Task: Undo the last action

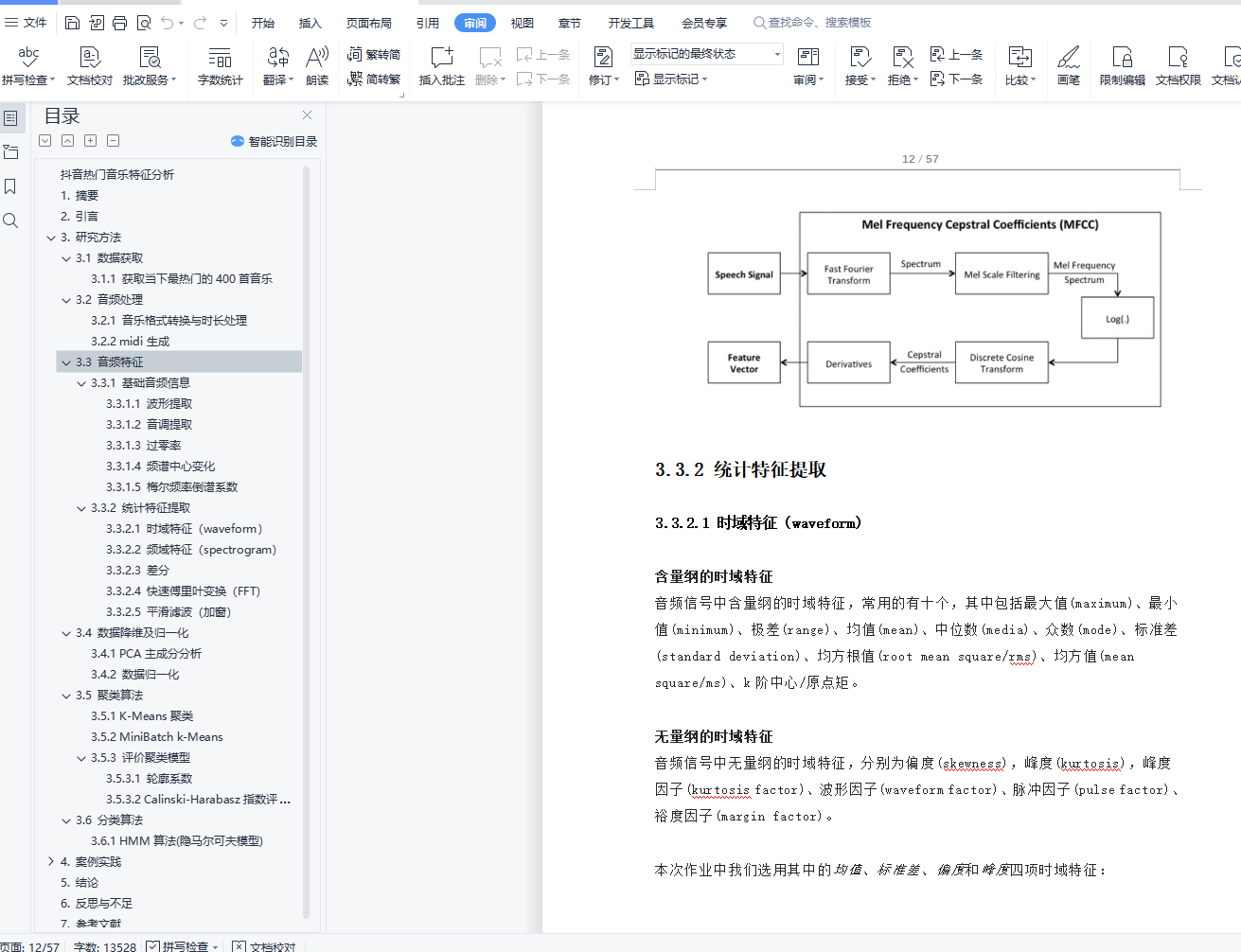Action: (168, 23)
